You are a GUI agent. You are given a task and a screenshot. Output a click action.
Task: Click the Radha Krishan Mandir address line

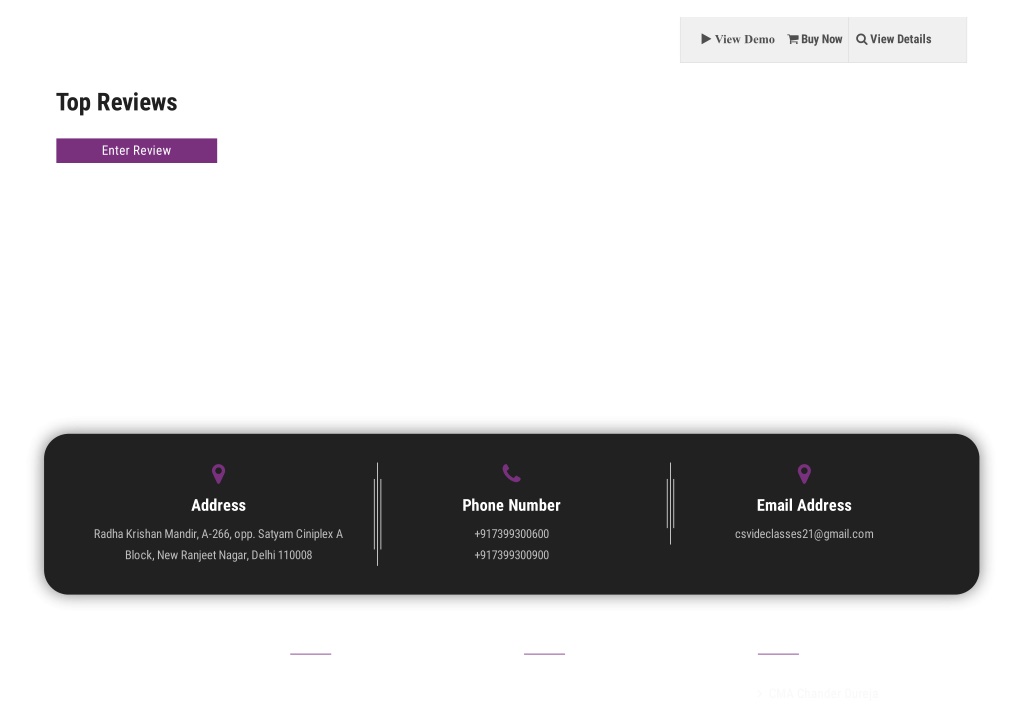218,534
